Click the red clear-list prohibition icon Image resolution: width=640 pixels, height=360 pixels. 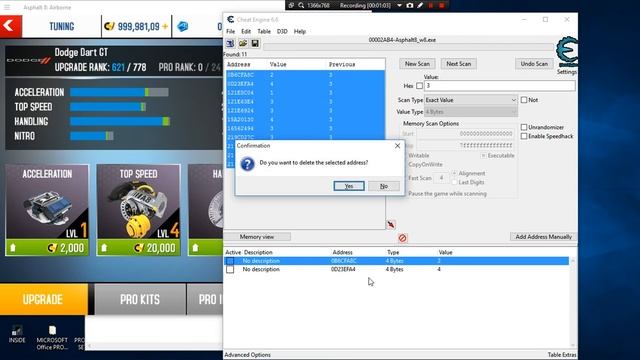[x=402, y=238]
